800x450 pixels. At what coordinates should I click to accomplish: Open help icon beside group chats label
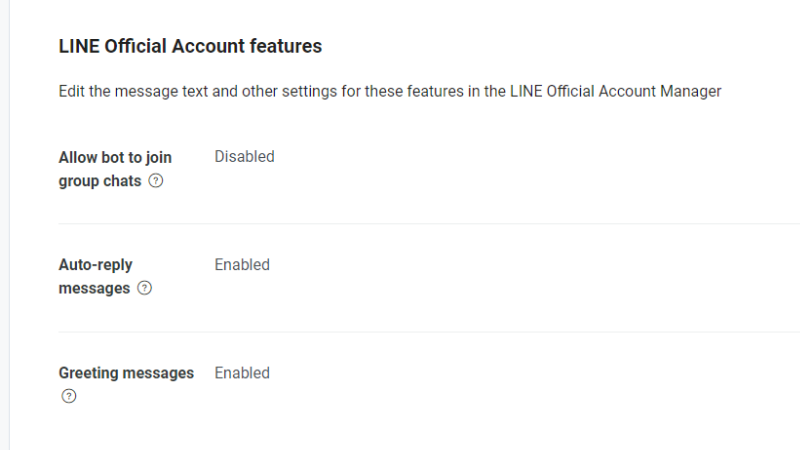click(x=156, y=181)
